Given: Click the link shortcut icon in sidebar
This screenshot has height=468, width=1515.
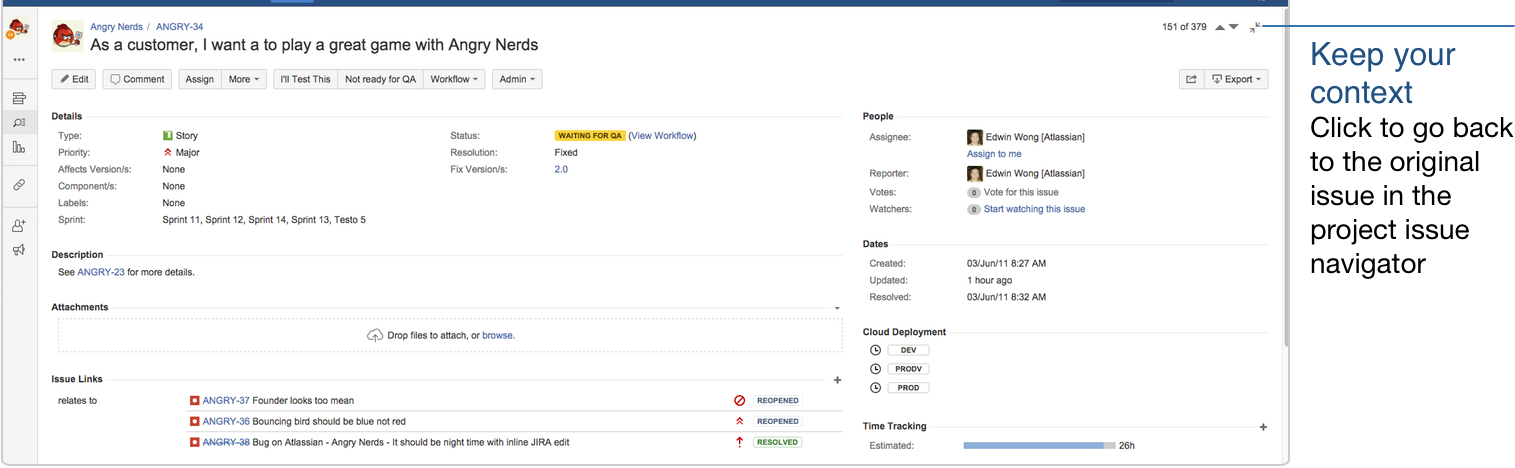Looking at the screenshot, I should (19, 185).
